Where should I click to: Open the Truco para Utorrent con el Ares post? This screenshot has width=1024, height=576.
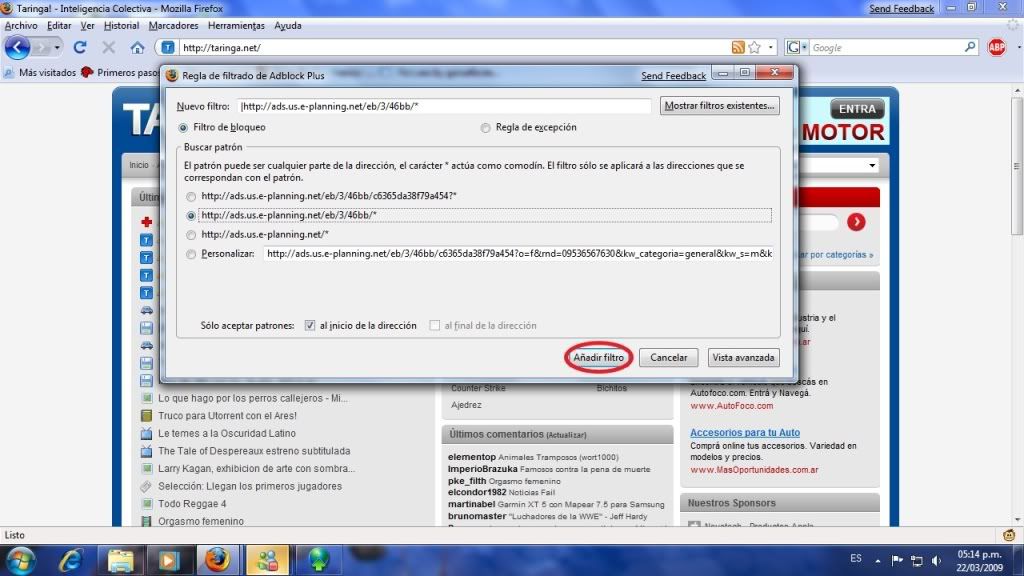[227, 415]
